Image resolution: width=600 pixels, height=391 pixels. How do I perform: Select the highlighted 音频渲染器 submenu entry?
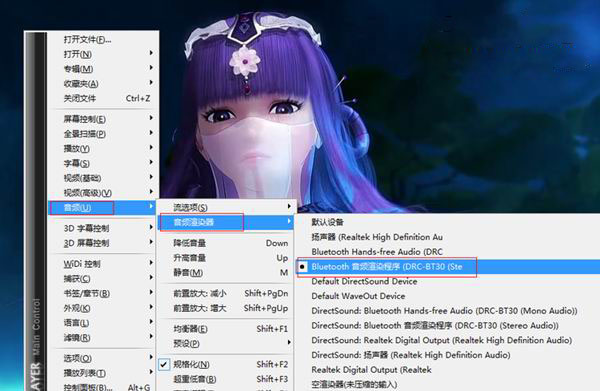226,222
